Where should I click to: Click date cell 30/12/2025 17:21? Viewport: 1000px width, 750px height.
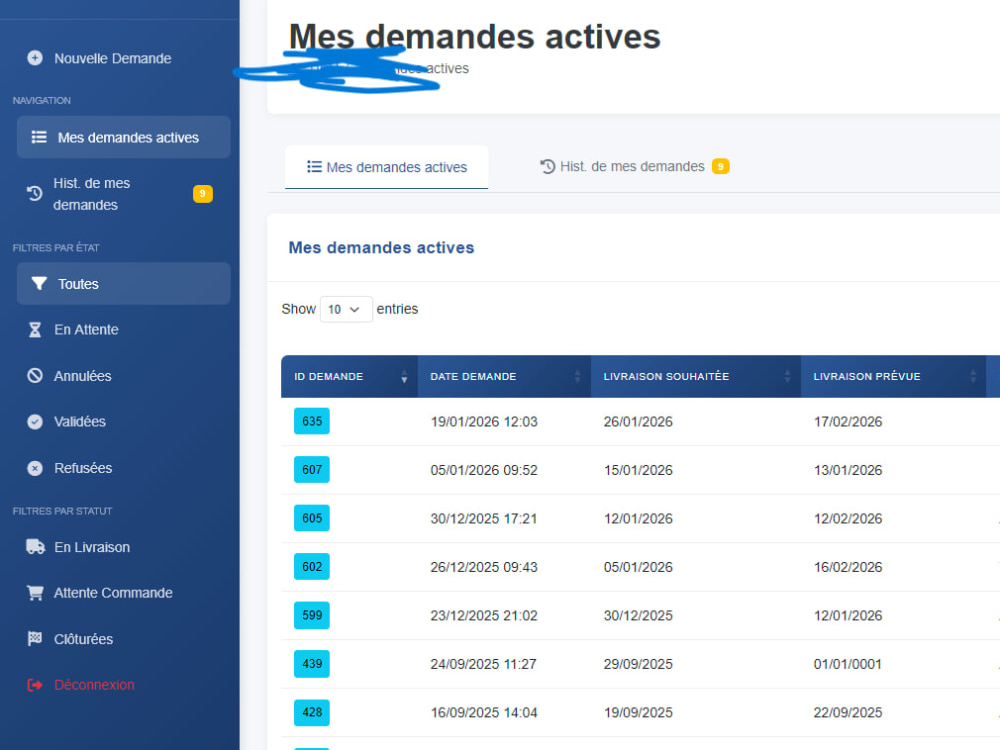(484, 518)
